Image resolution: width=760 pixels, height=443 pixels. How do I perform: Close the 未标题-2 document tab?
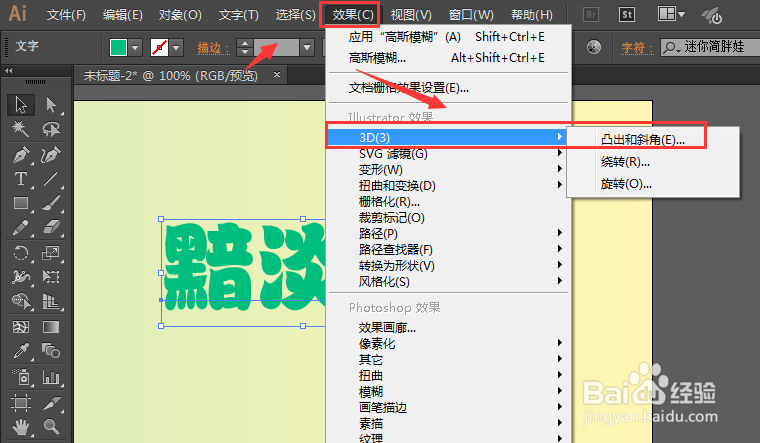pyautogui.click(x=277, y=75)
